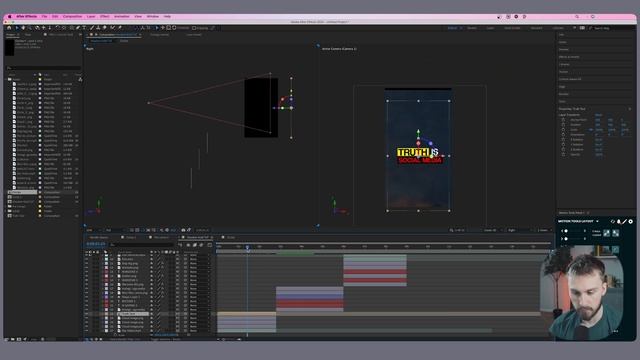Image resolution: width=640 pixels, height=360 pixels.
Task: Click the Truth Text layer label color
Action: [x=106, y=314]
